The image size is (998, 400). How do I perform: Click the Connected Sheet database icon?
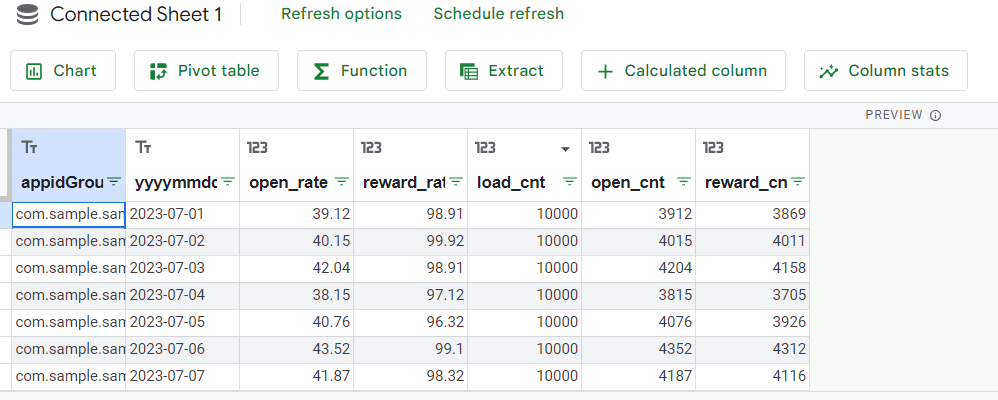point(27,14)
